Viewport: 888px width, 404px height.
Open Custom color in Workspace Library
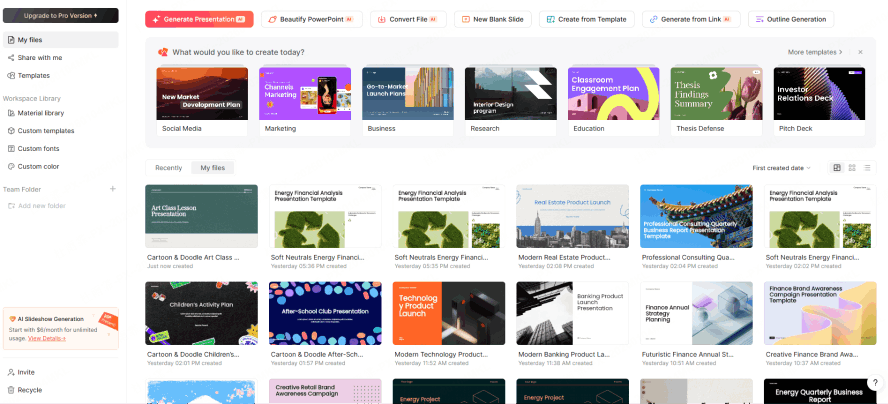tap(38, 166)
